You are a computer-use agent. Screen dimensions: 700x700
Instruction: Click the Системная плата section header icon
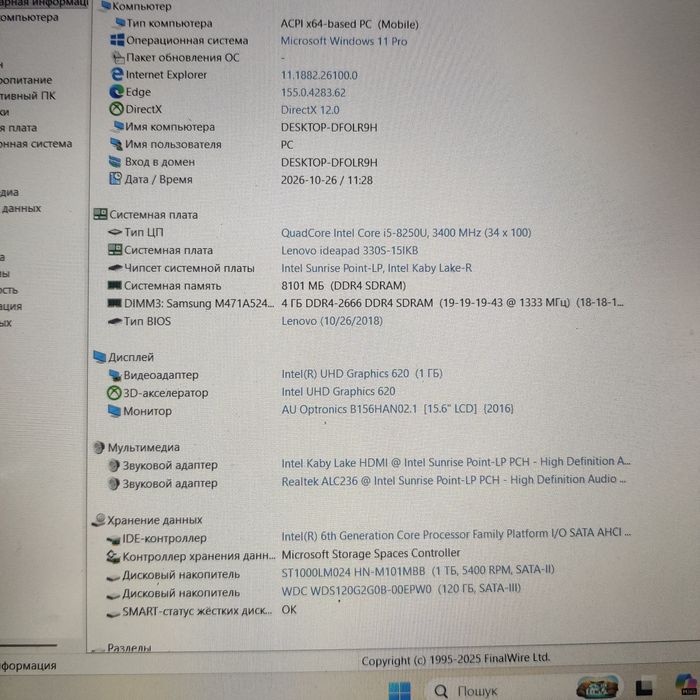[x=100, y=214]
